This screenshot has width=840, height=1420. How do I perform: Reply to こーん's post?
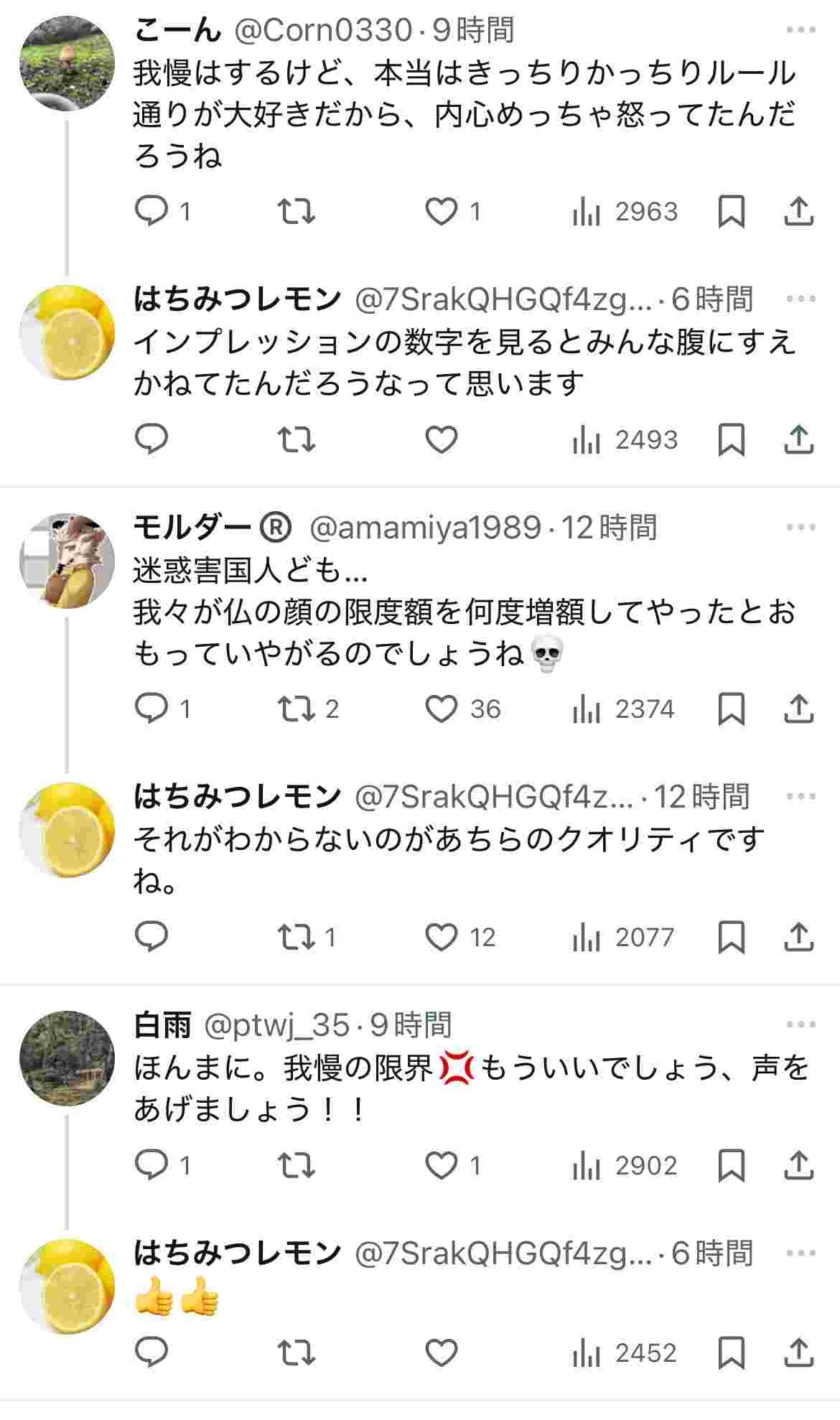tap(151, 212)
